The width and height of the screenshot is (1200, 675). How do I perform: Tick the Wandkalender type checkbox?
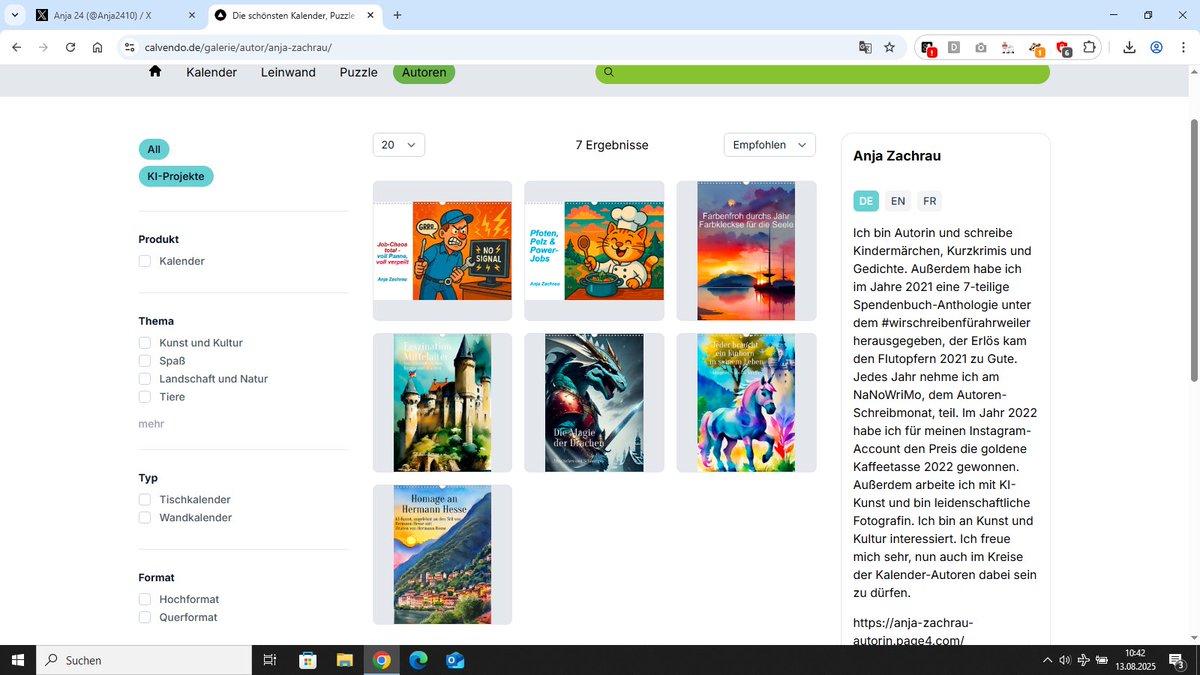145,517
